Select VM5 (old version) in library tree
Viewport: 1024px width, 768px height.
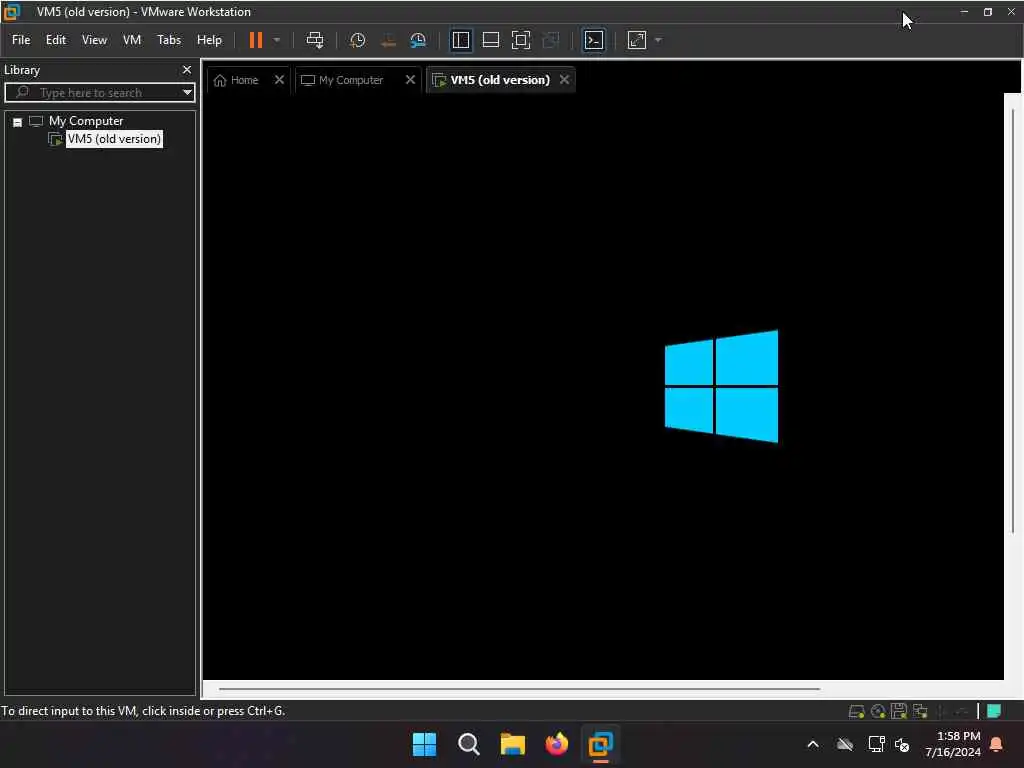coord(114,138)
